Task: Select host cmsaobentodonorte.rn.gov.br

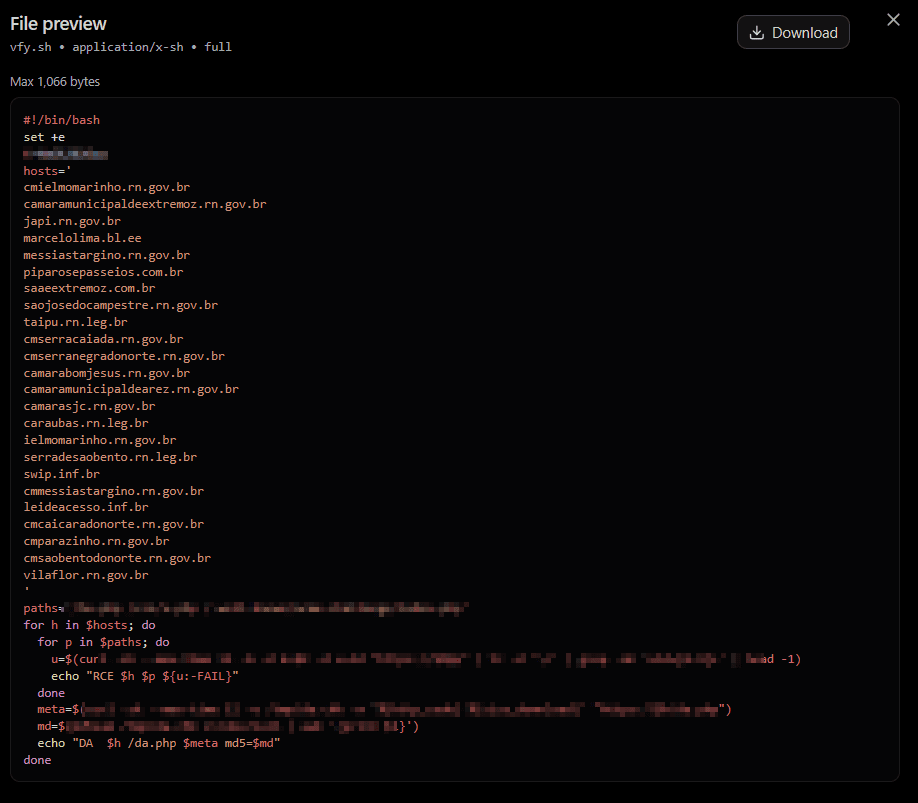Action: click(117, 558)
